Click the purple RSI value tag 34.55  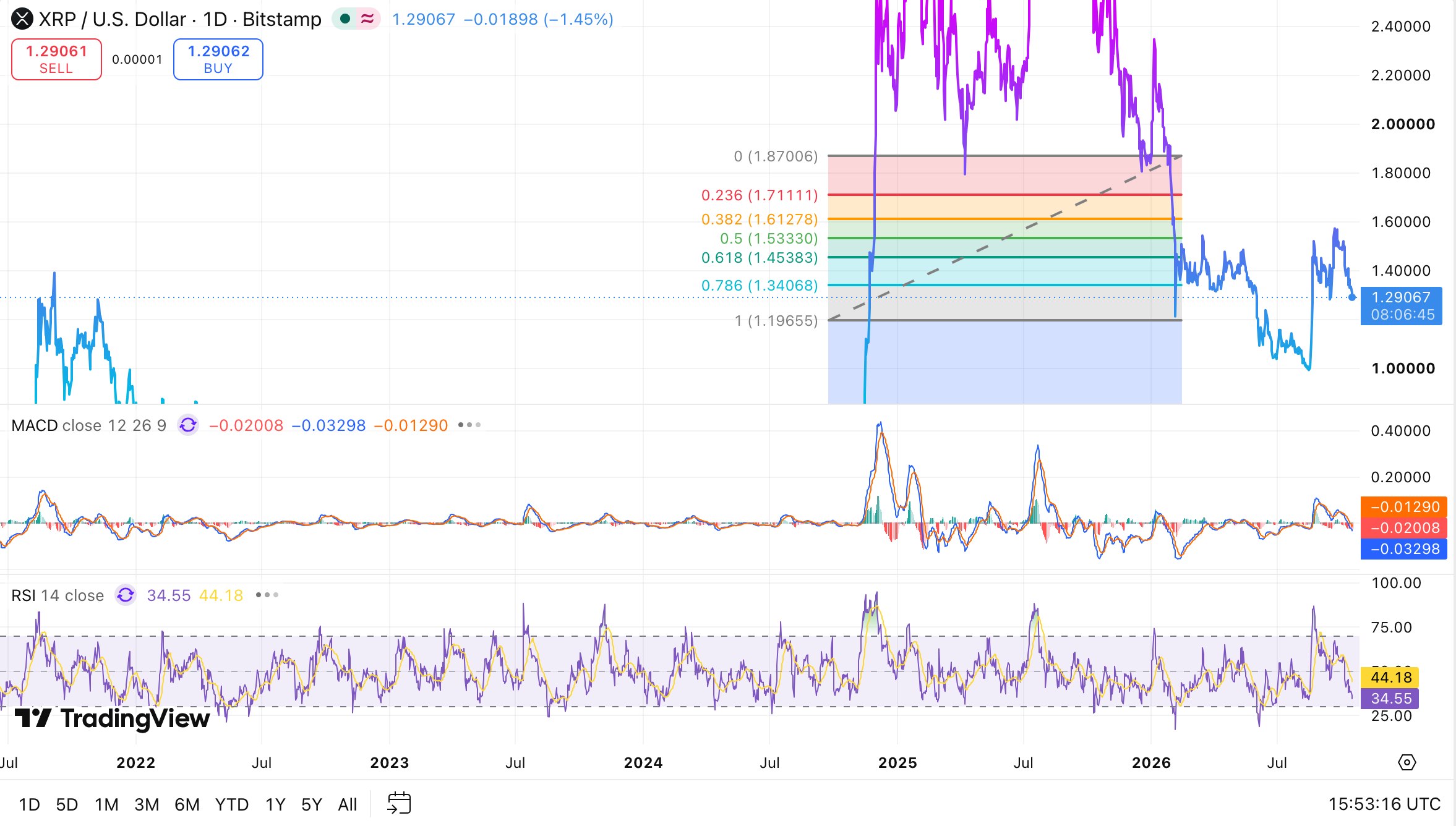[1390, 699]
